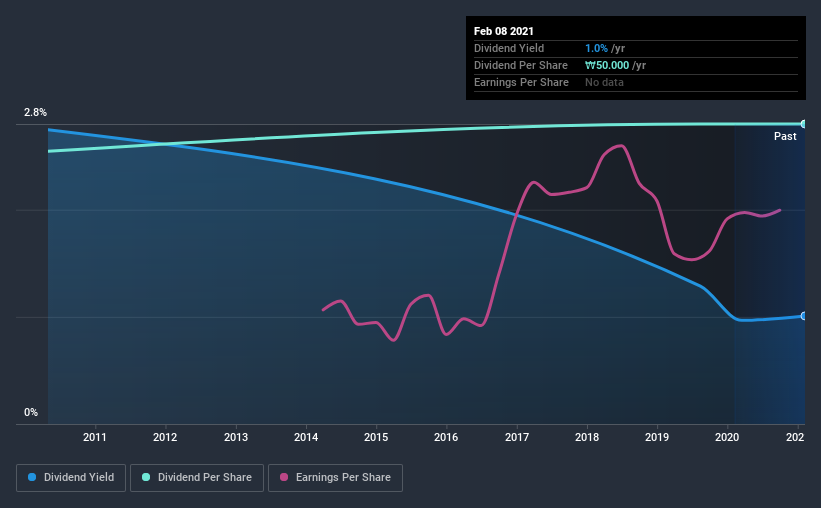Click the 2019 label on the x-axis
The image size is (821, 508).
[x=657, y=437]
